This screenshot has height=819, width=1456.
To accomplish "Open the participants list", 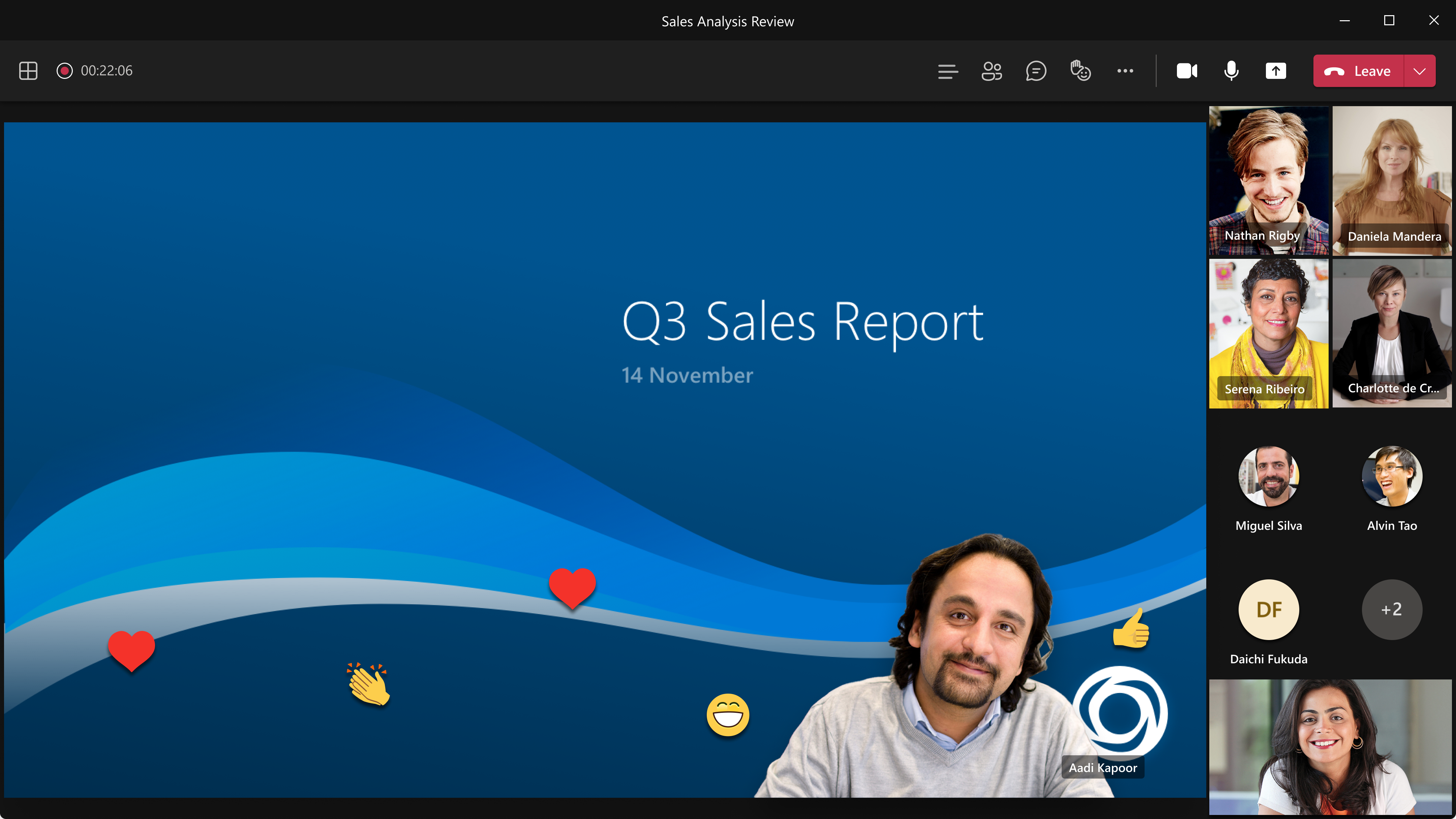I will point(992,71).
